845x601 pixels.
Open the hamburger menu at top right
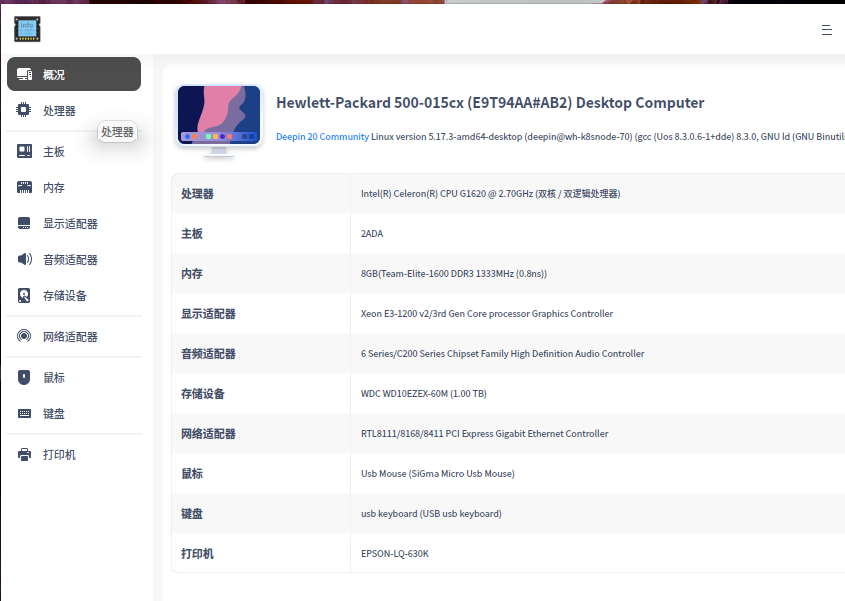827,30
